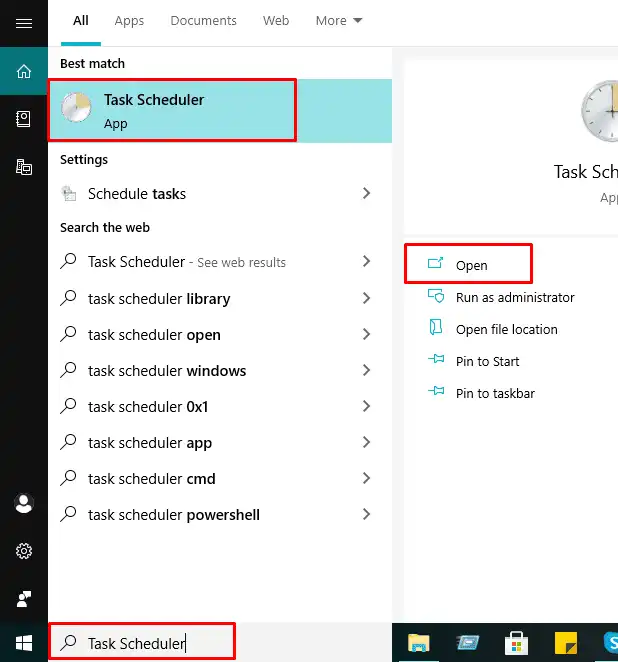
Task: Open the Settings gear icon in the sidebar
Action: click(x=24, y=551)
